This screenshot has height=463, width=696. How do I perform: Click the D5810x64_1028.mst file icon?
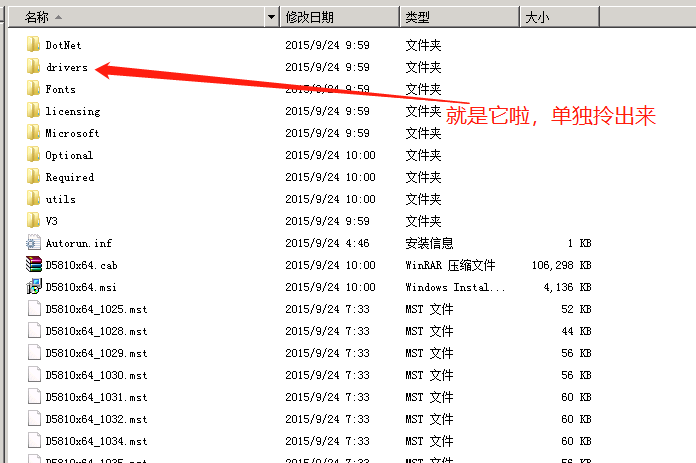coord(34,331)
